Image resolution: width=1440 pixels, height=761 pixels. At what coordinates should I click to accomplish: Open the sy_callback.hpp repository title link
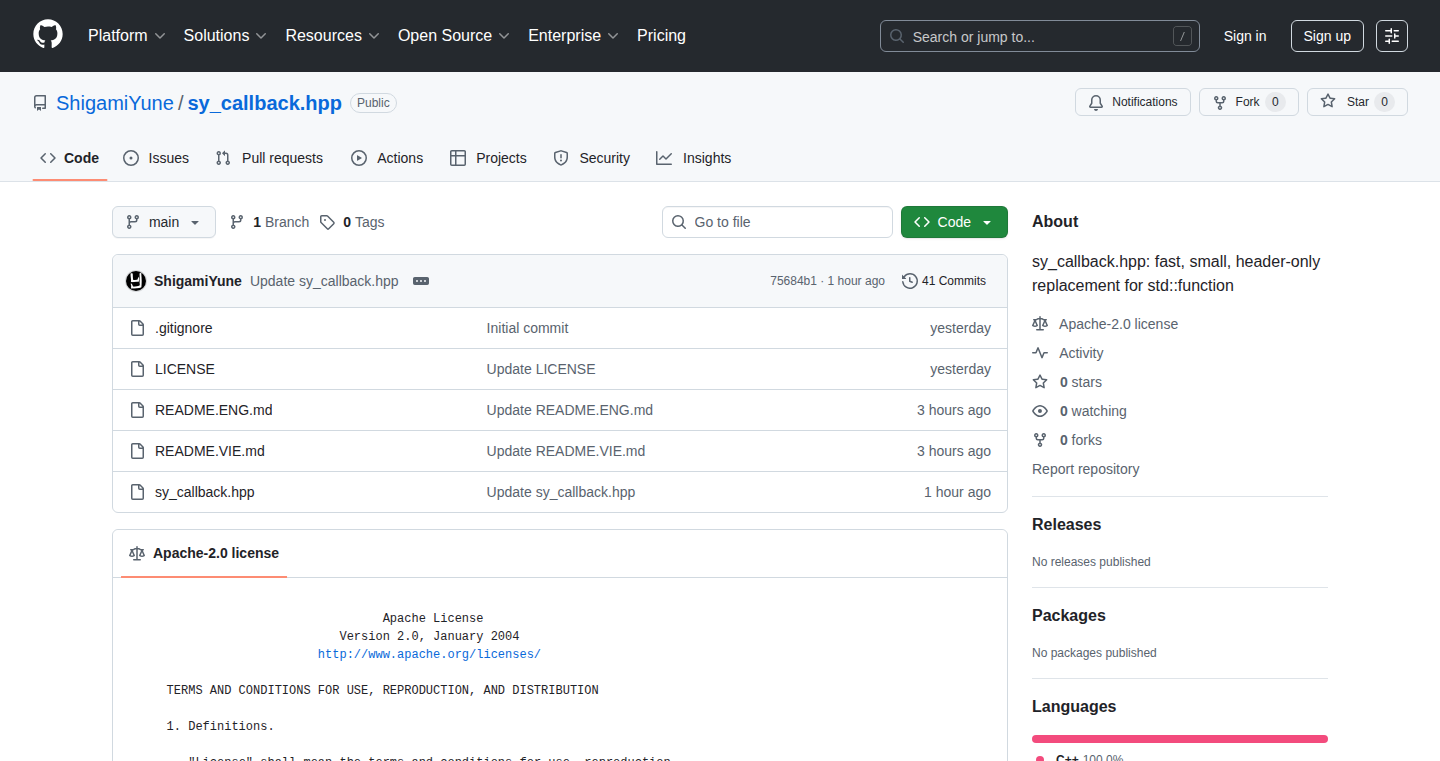(x=265, y=103)
